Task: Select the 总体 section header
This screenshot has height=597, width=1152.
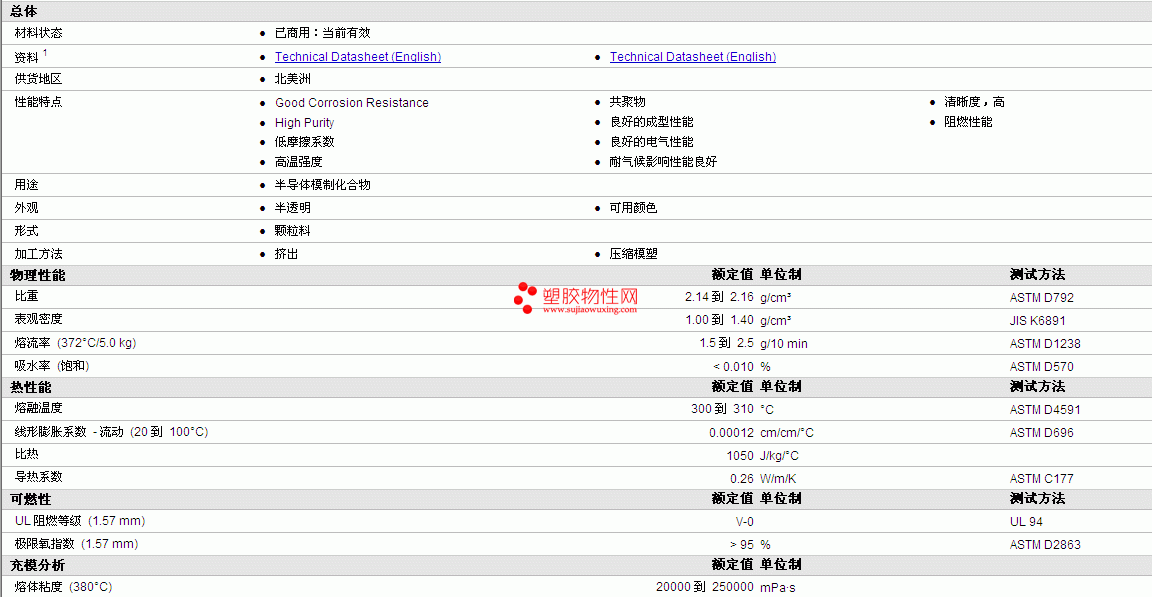Action: pos(24,11)
